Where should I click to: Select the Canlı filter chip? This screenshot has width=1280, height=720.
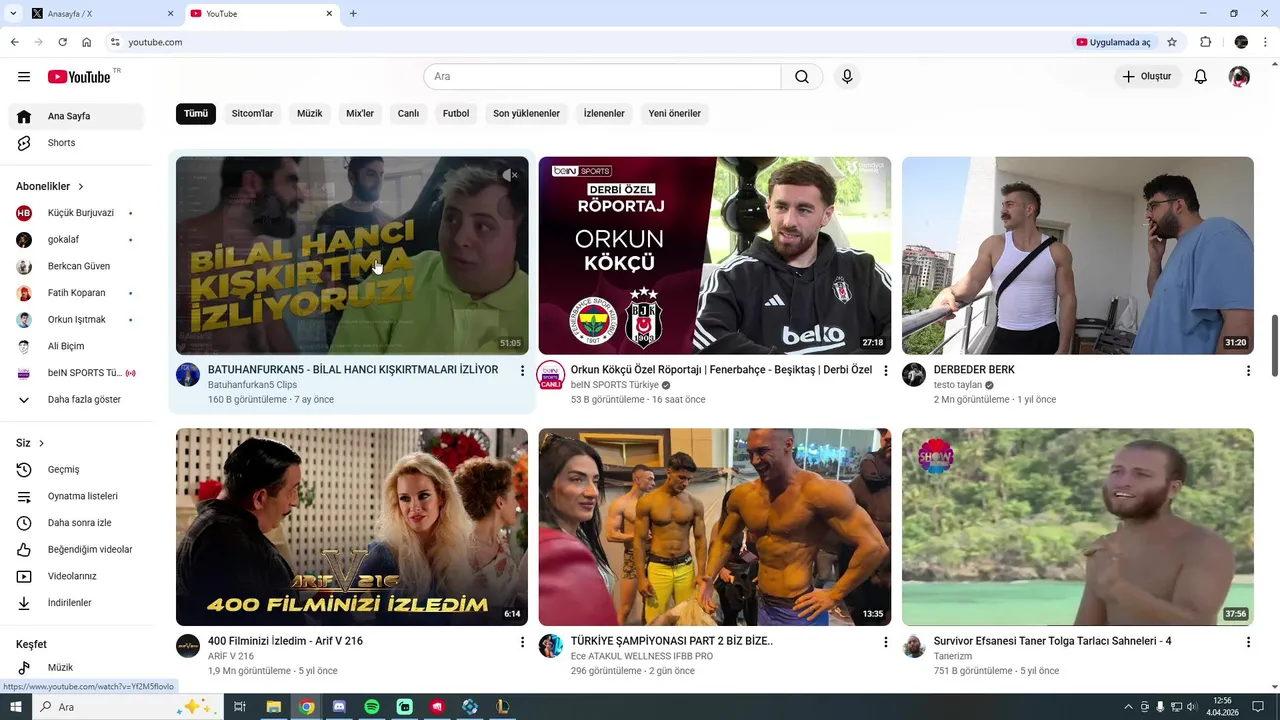(408, 113)
